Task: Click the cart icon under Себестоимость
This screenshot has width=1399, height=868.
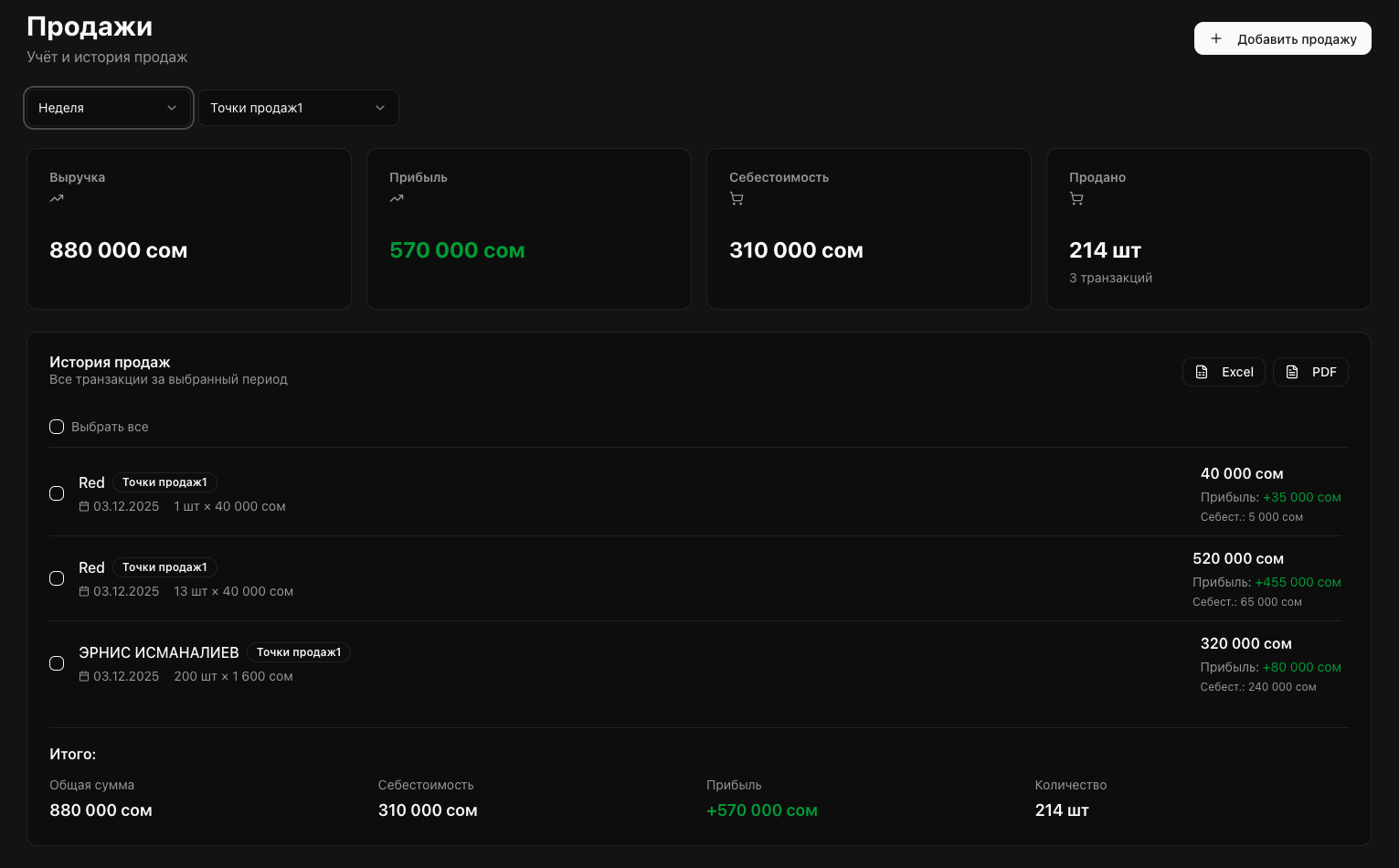Action: [x=737, y=198]
